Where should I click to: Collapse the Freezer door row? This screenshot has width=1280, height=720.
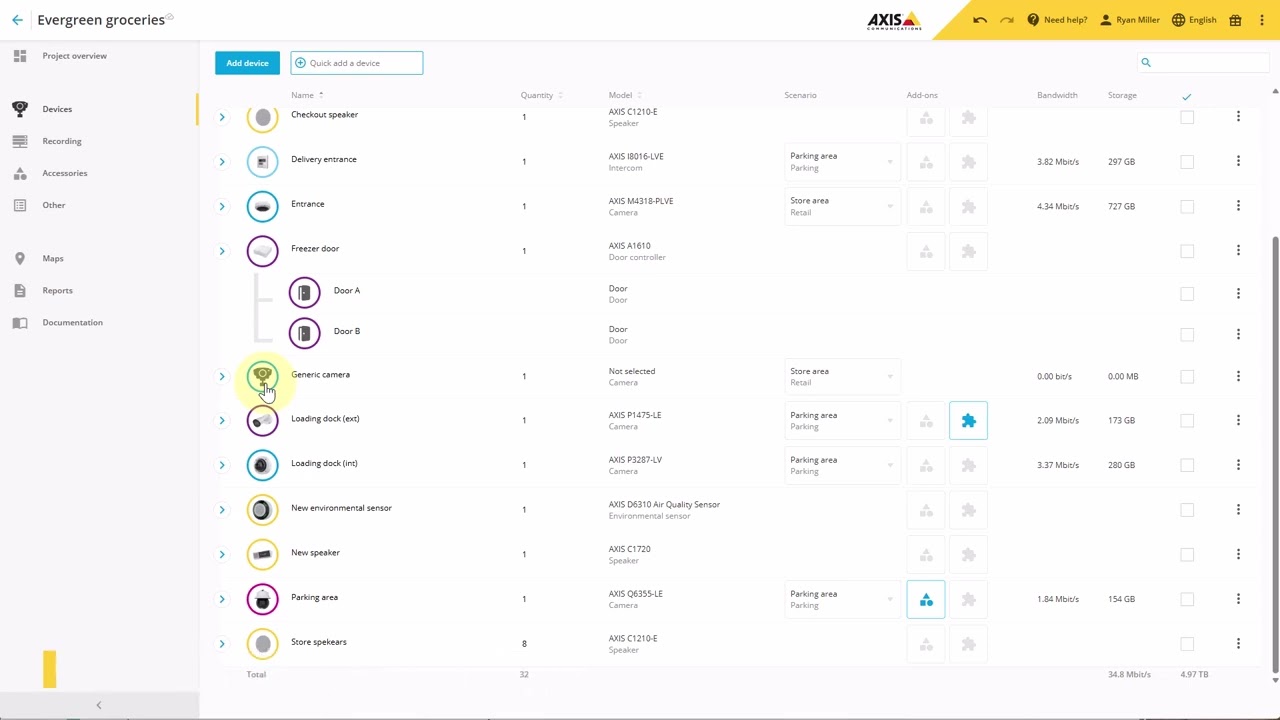[222, 250]
